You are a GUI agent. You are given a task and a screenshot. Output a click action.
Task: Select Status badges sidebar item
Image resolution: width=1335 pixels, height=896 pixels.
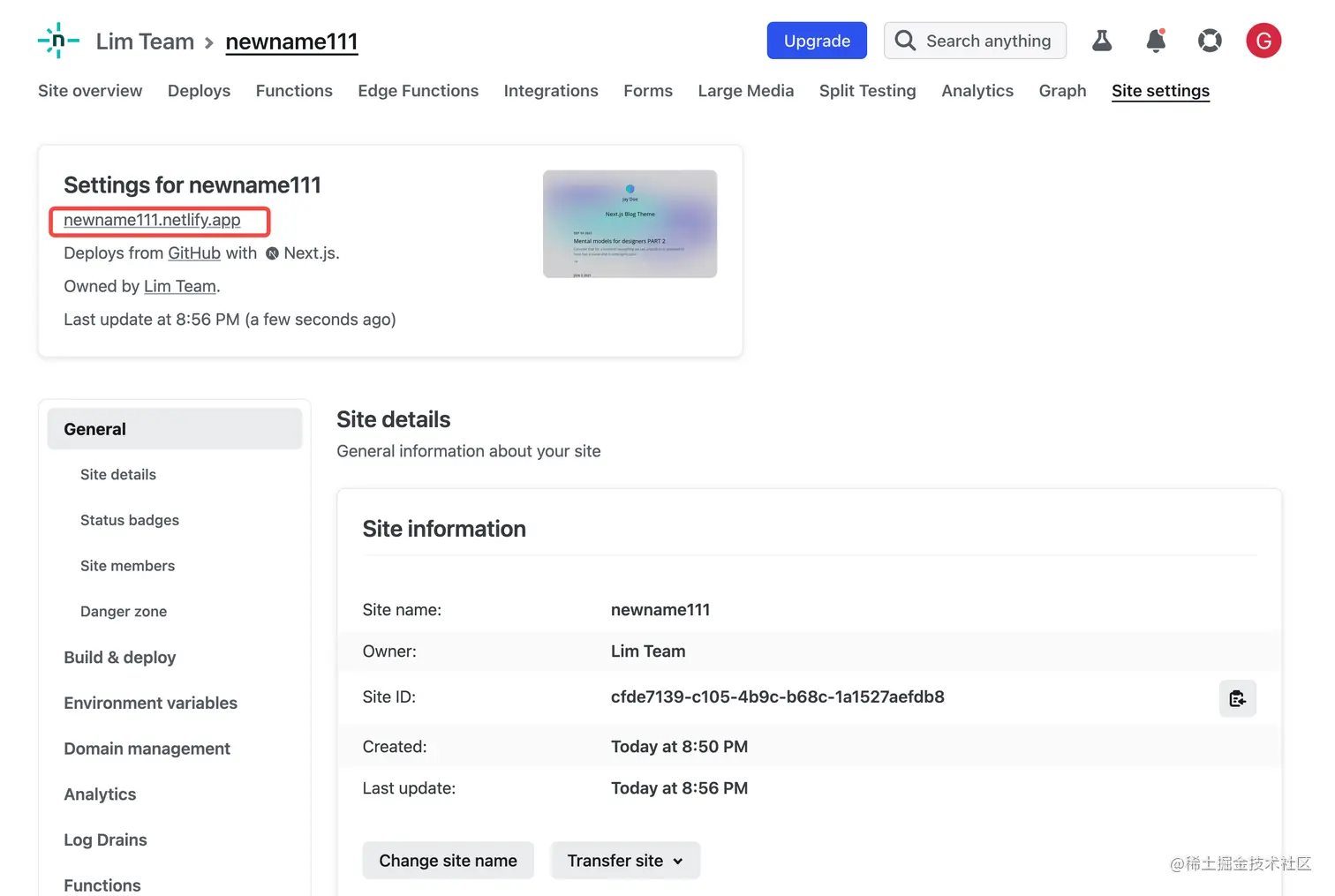[130, 521]
